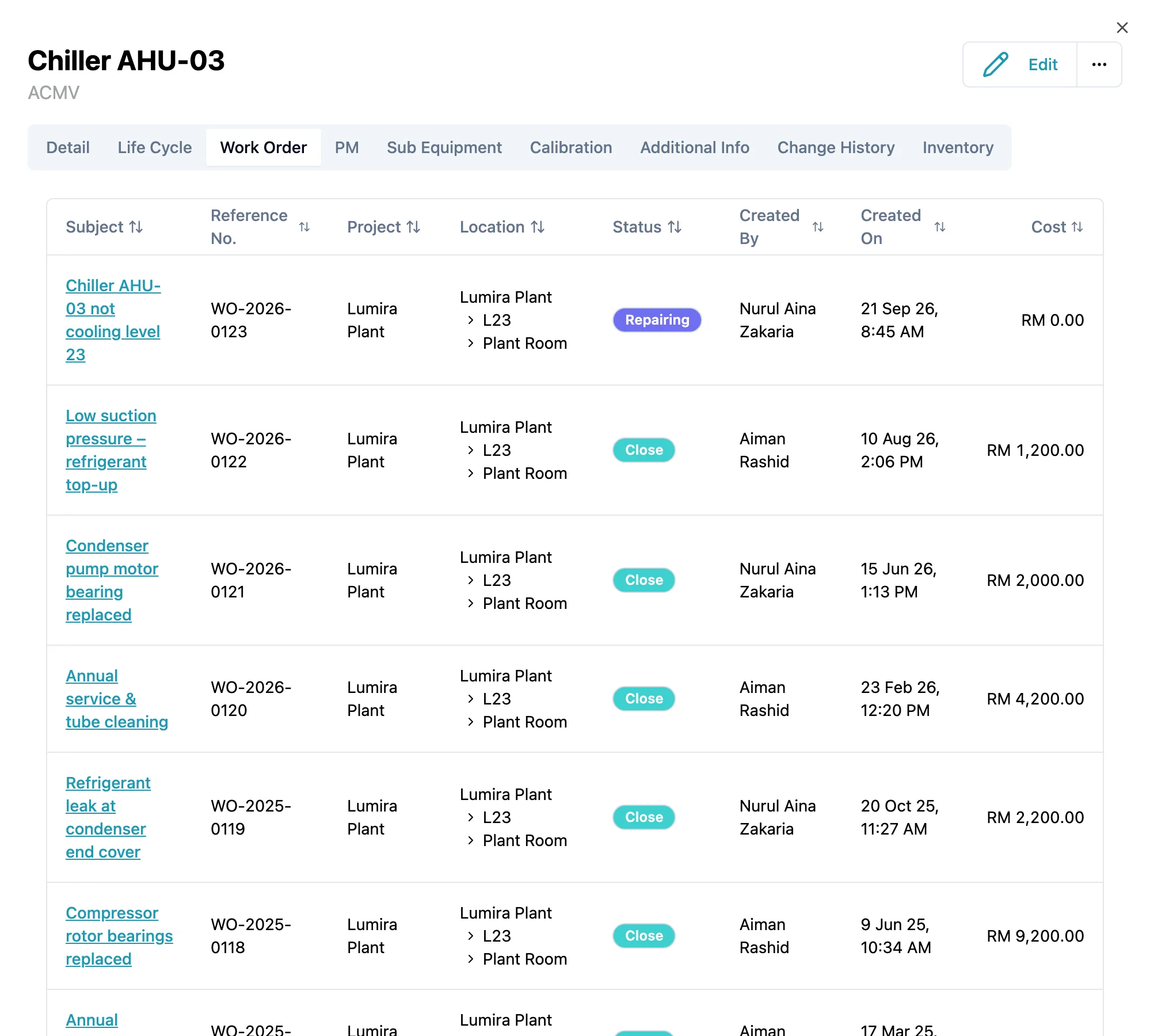
Task: Sort by Cost column arrows
Action: coord(1077,227)
